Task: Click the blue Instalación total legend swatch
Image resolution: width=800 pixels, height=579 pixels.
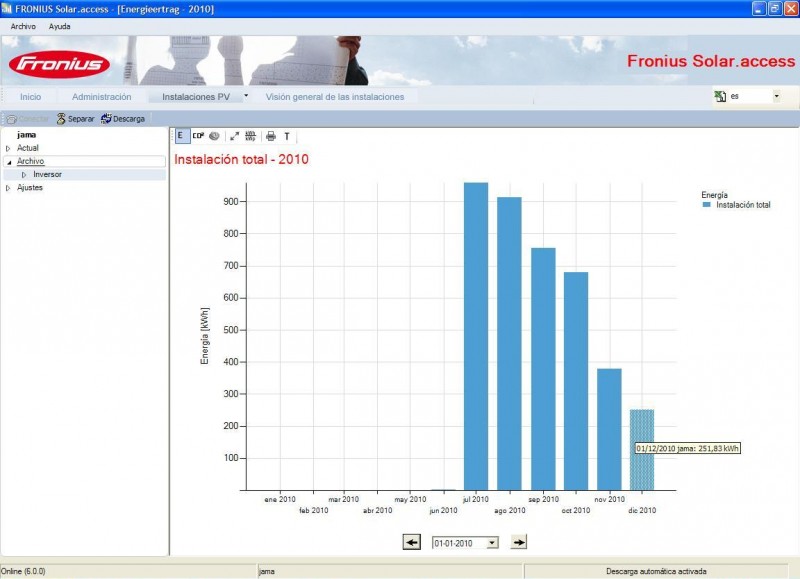Action: (x=706, y=205)
